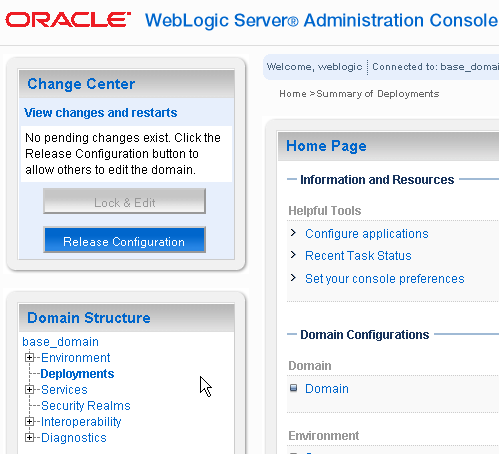
Task: Open Set your console preferences link
Action: coord(385,279)
